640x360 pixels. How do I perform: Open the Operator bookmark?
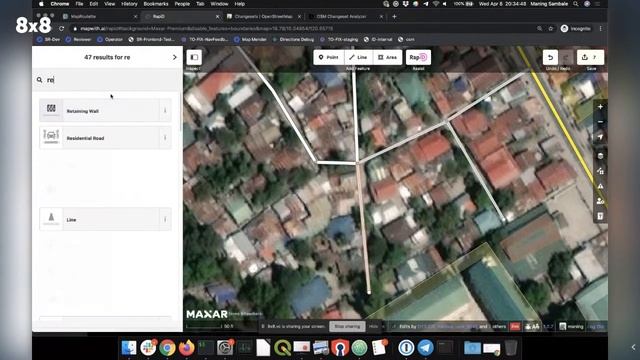110,40
